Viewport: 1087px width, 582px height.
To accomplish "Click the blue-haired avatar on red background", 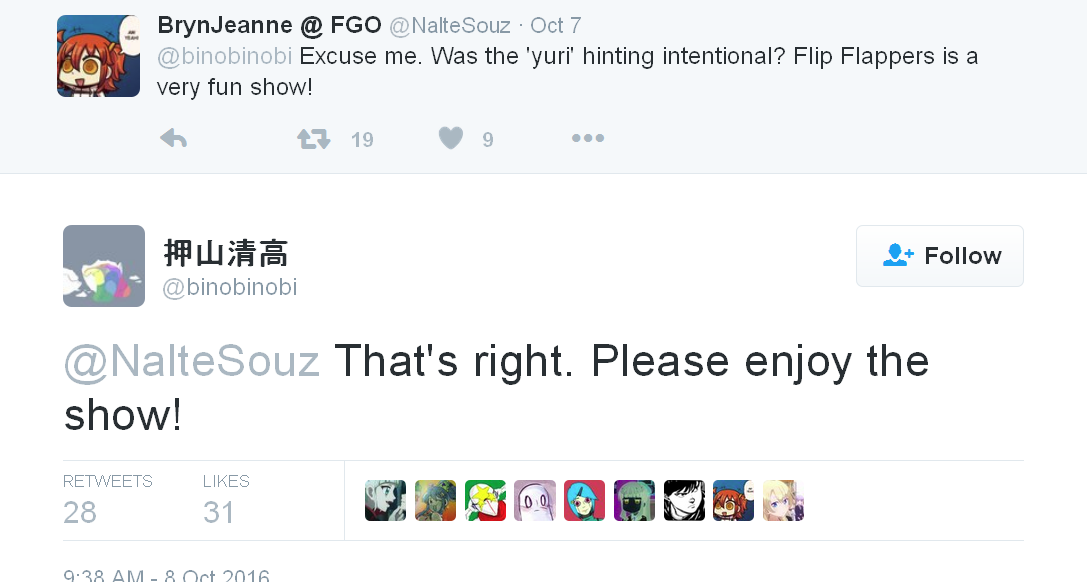I will (584, 501).
